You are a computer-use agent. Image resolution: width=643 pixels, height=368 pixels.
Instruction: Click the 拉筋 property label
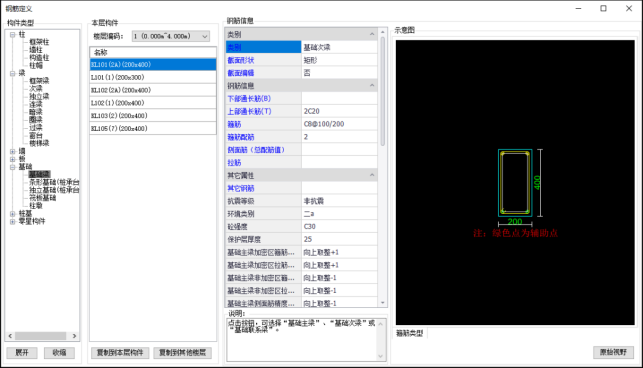click(234, 162)
